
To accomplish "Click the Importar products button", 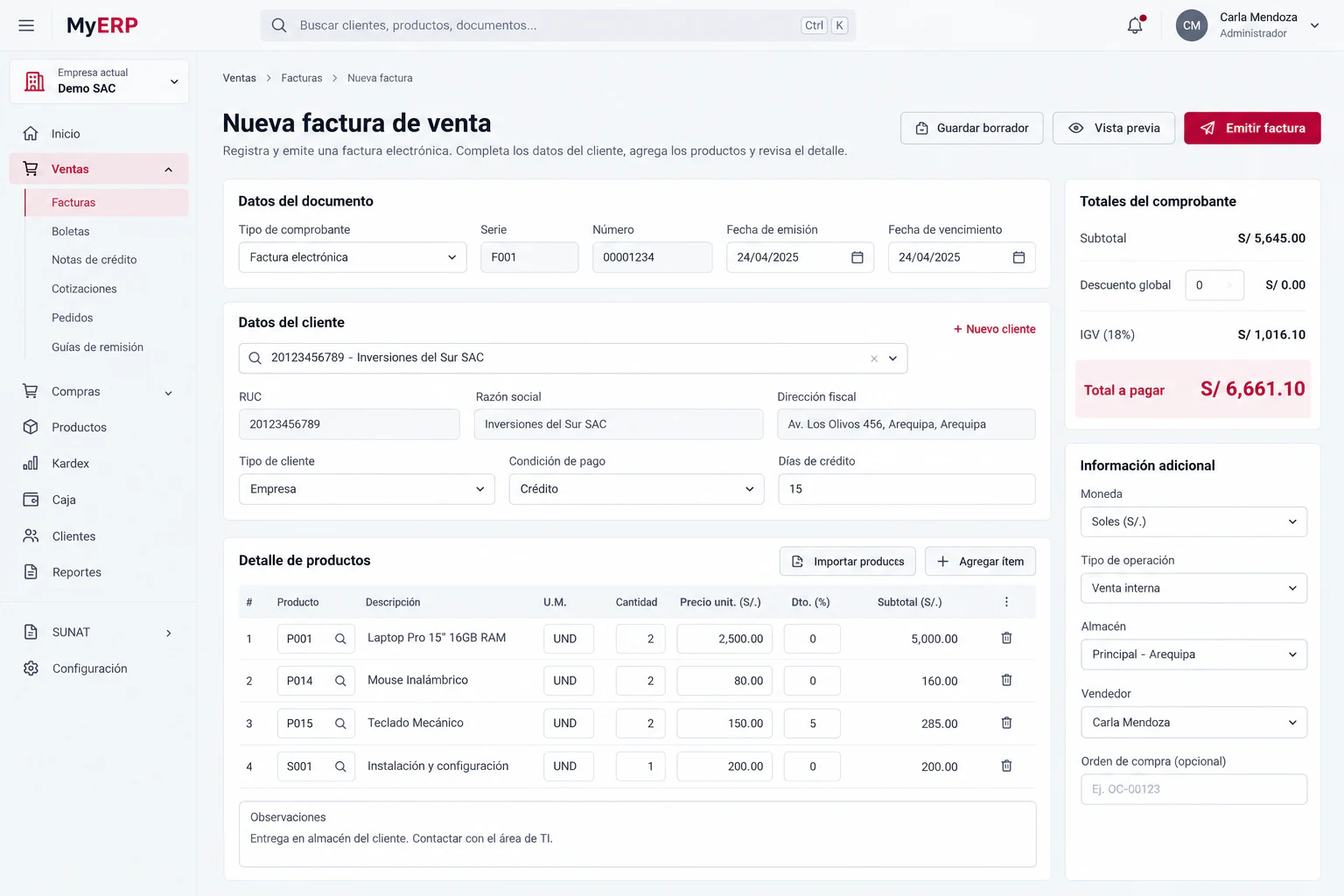I will point(848,562).
